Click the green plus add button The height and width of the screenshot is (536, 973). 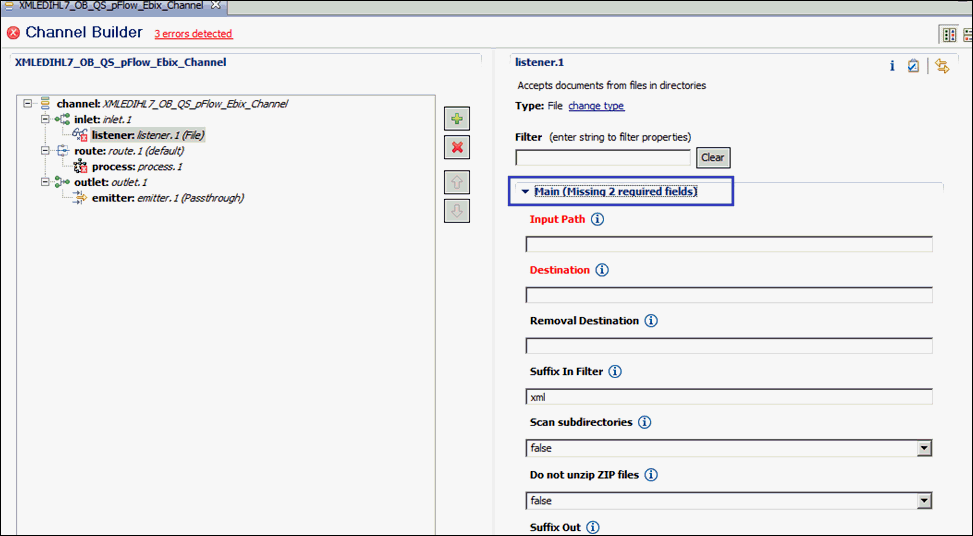[457, 118]
